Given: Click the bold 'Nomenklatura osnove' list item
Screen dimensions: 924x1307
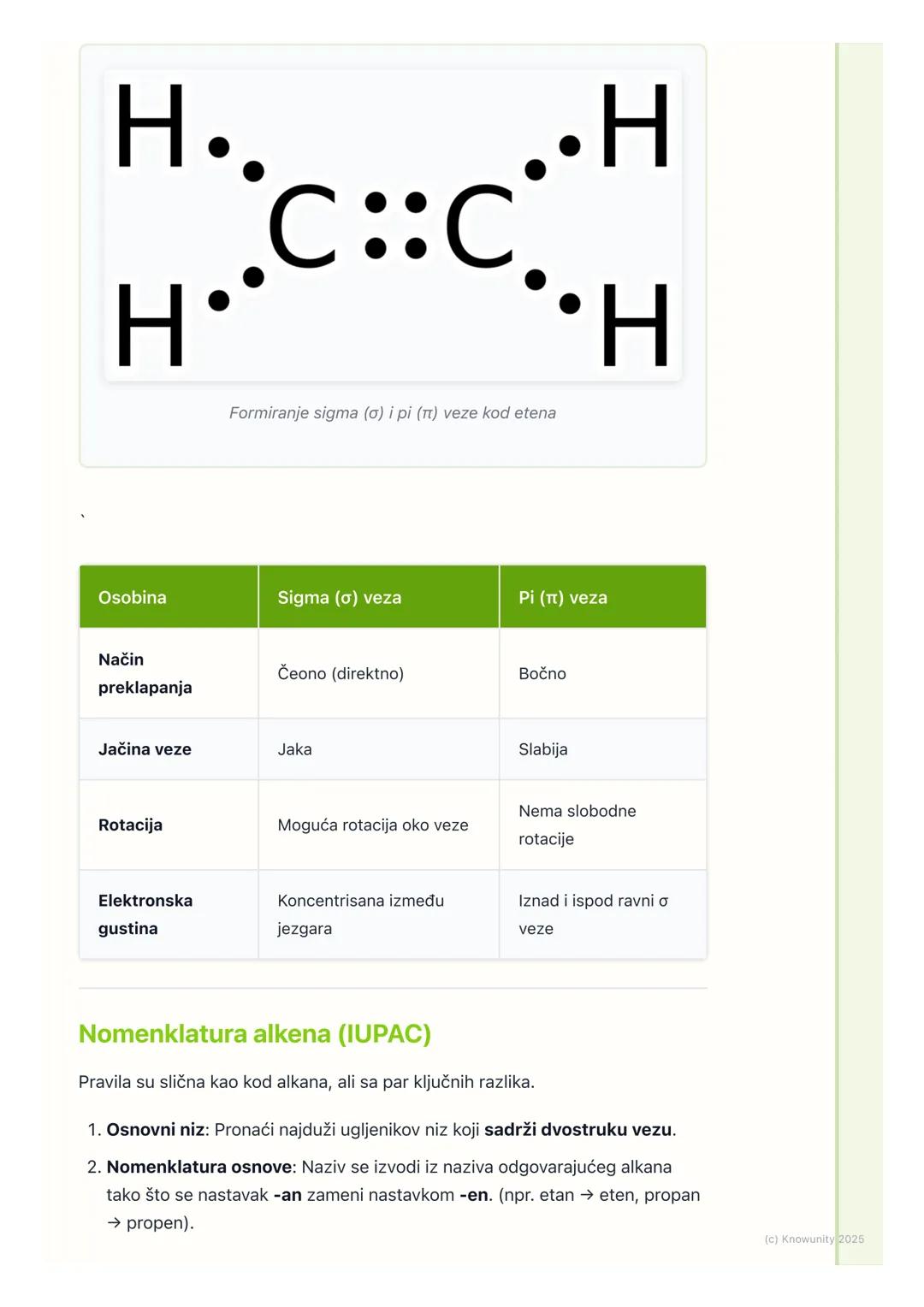Looking at the screenshot, I should click(199, 1168).
